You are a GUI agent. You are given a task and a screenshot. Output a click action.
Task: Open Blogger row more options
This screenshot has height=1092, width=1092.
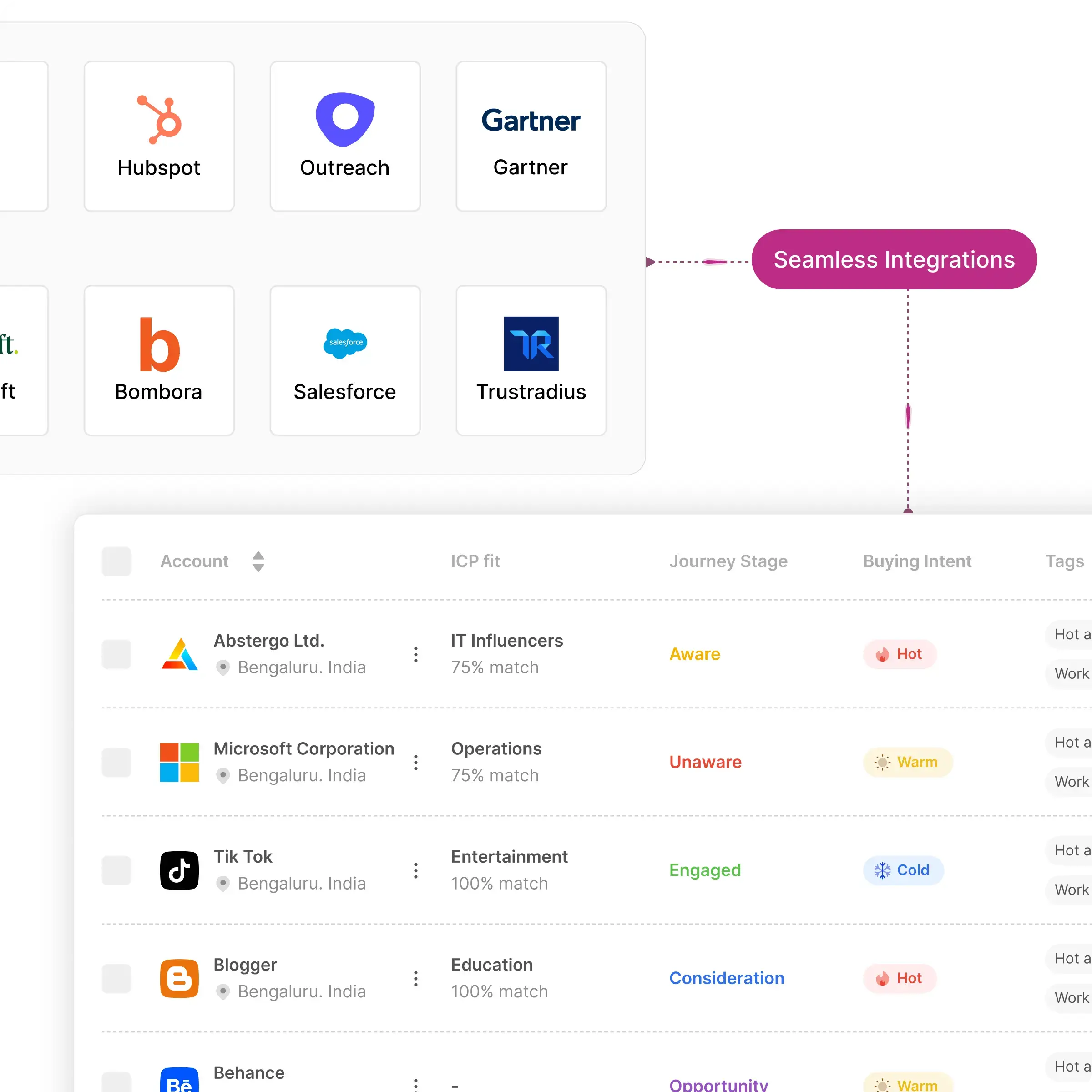click(415, 978)
